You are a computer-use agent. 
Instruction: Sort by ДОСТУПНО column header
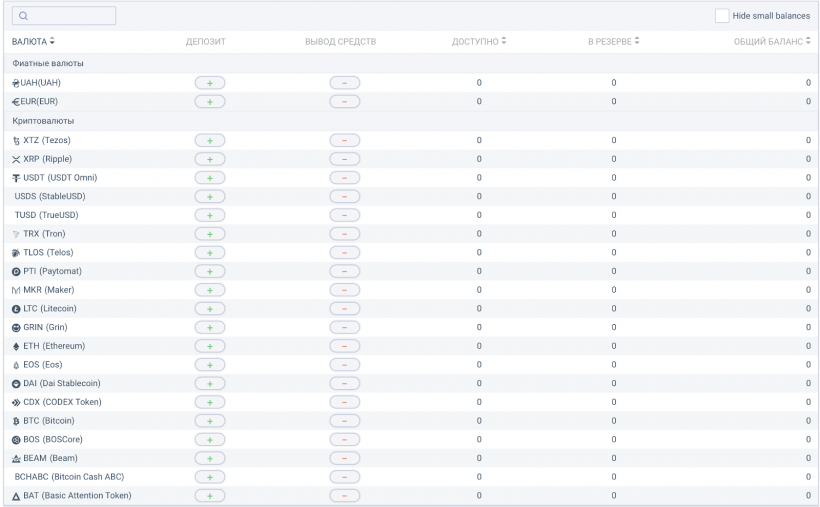pyautogui.click(x=479, y=41)
